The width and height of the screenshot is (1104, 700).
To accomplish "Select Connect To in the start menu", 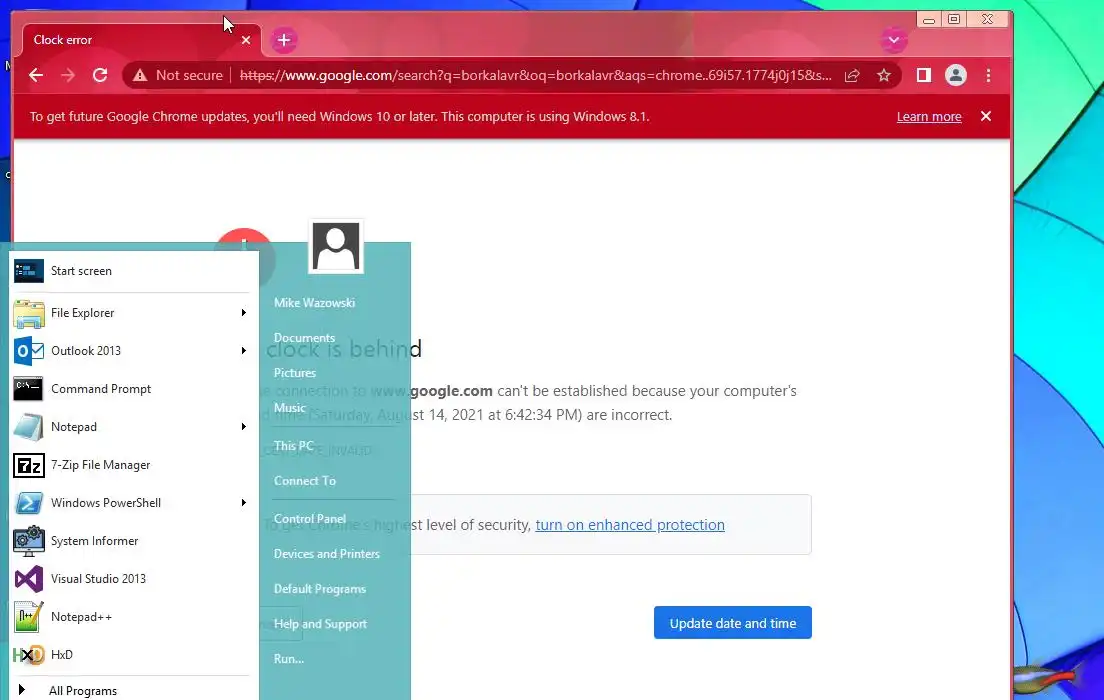I will point(305,481).
